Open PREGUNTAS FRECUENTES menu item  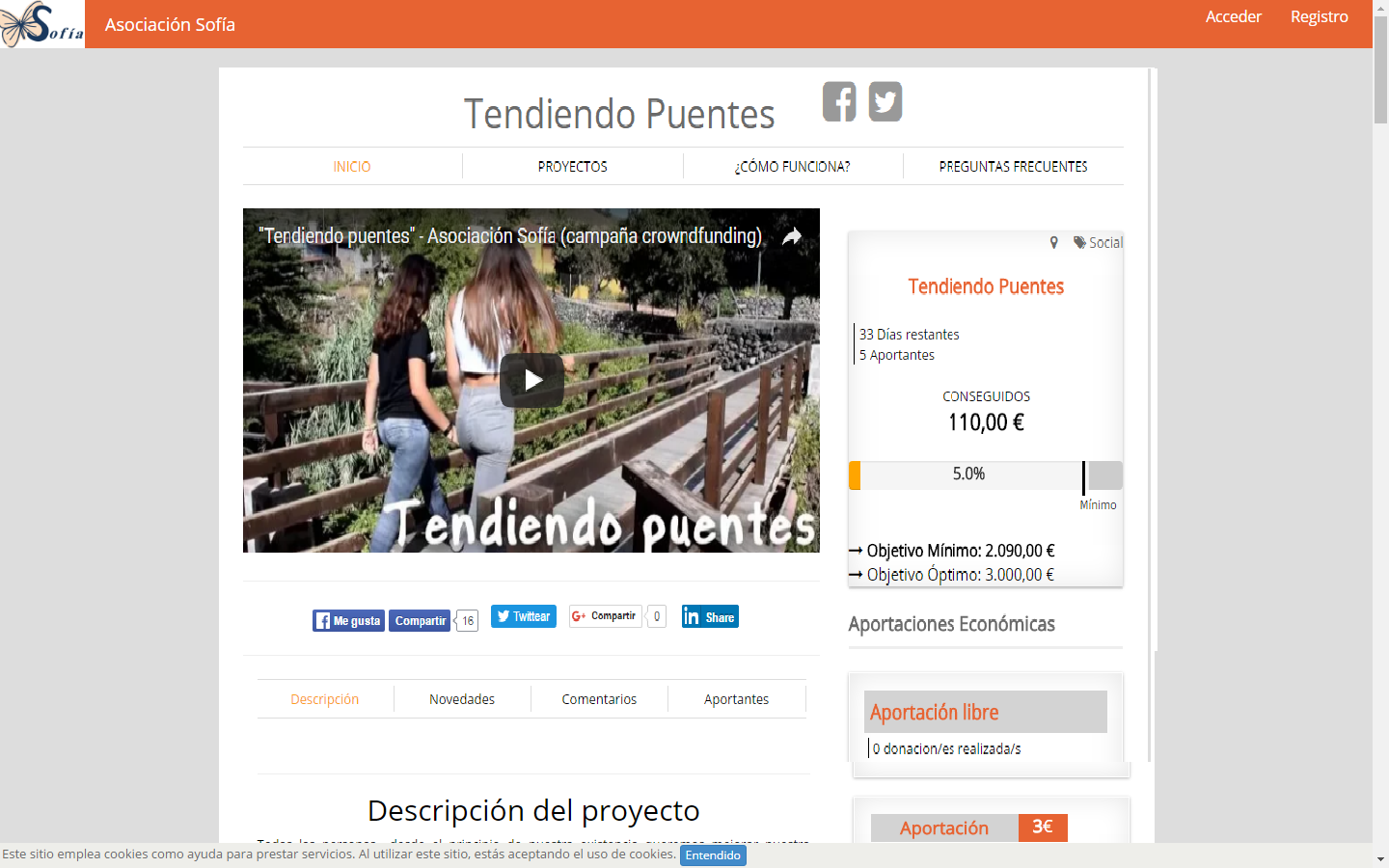point(1013,167)
